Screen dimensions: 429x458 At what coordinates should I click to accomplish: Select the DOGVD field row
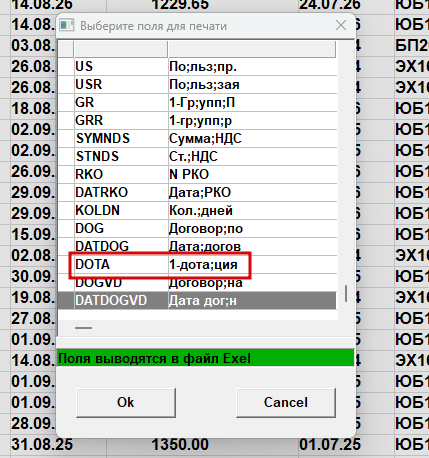point(197,283)
